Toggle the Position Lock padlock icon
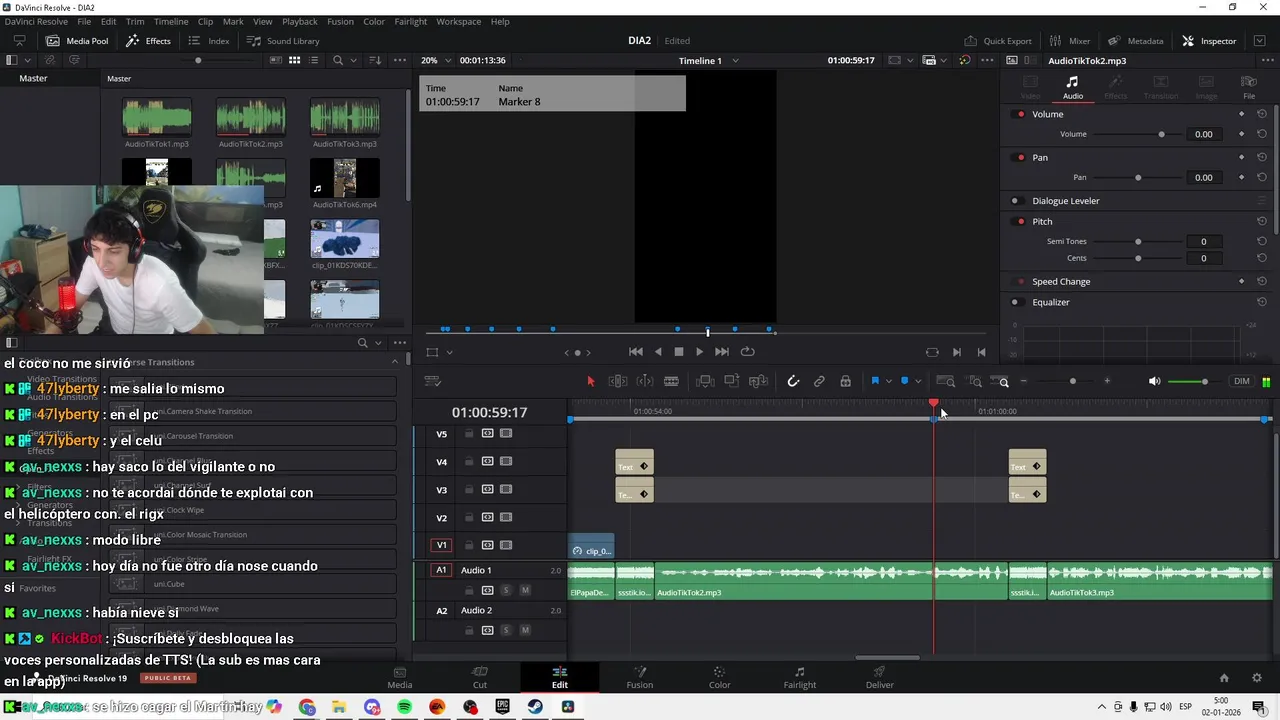This screenshot has width=1280, height=720. (x=845, y=381)
